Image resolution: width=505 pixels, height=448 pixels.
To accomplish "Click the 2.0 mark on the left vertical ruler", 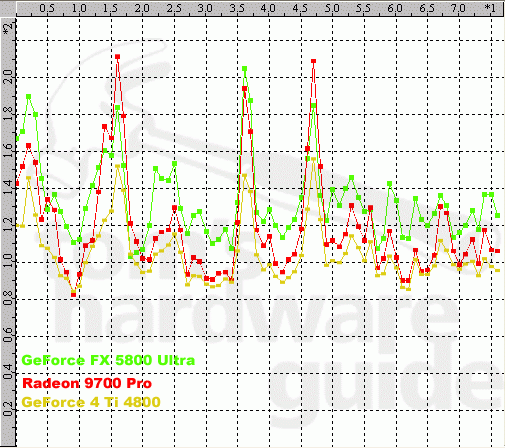I will pyautogui.click(x=8, y=76).
